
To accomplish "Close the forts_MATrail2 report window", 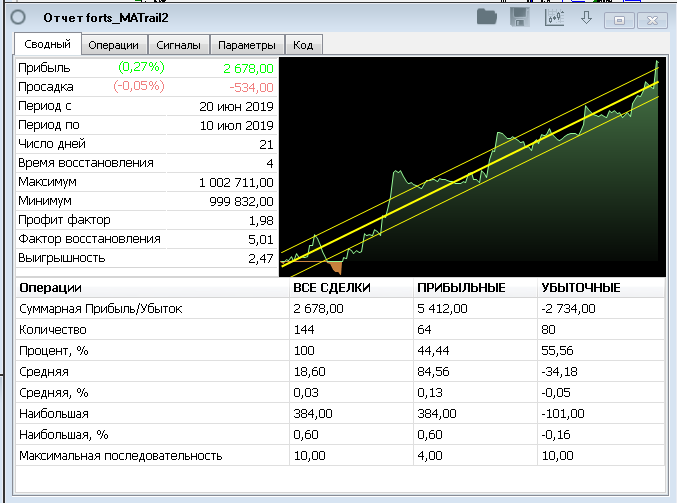I will tap(652, 19).
